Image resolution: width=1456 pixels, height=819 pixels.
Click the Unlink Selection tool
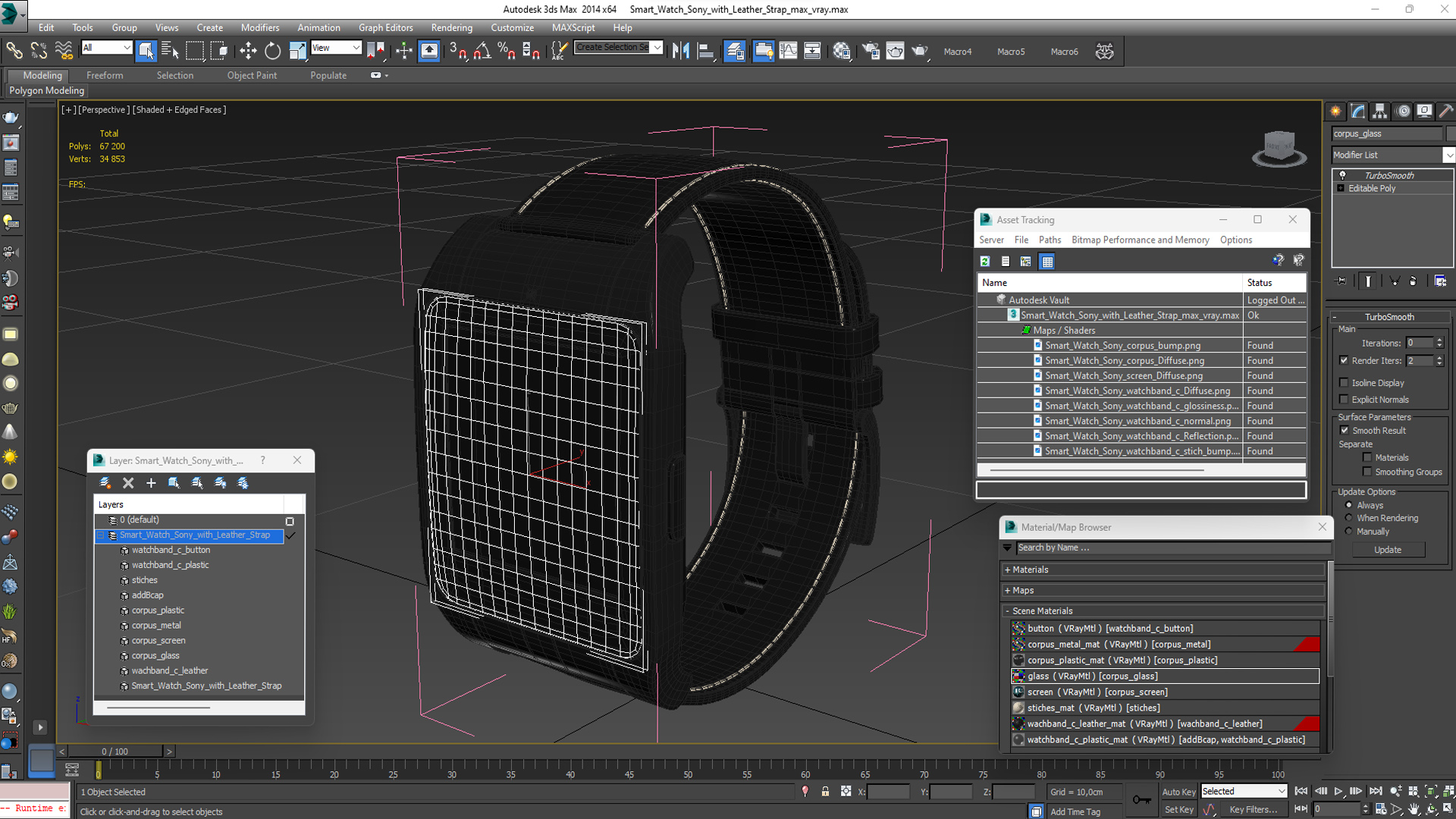pos(39,51)
